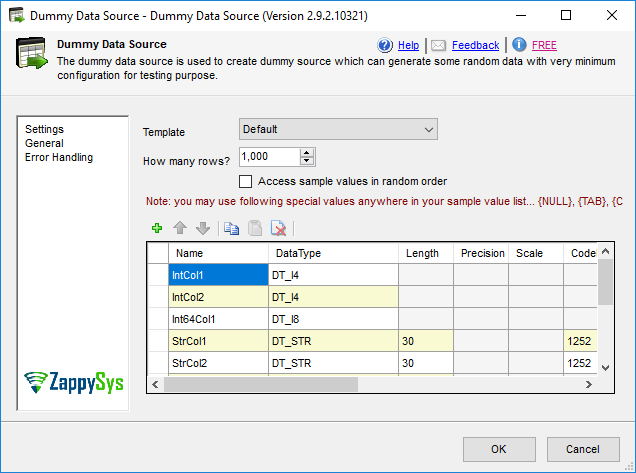Select the IntCol2 name cell
The height and width of the screenshot is (473, 636).
(x=218, y=297)
